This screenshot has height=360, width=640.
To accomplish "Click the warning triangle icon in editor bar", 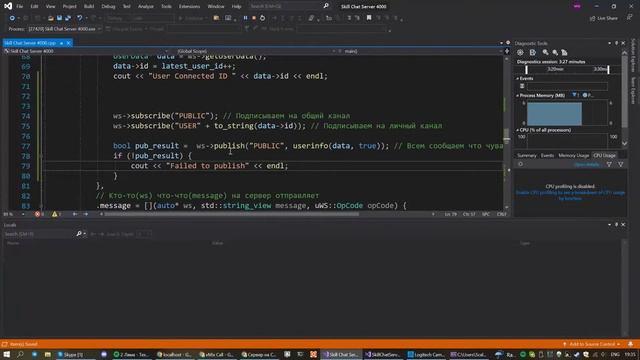I will 54,214.
